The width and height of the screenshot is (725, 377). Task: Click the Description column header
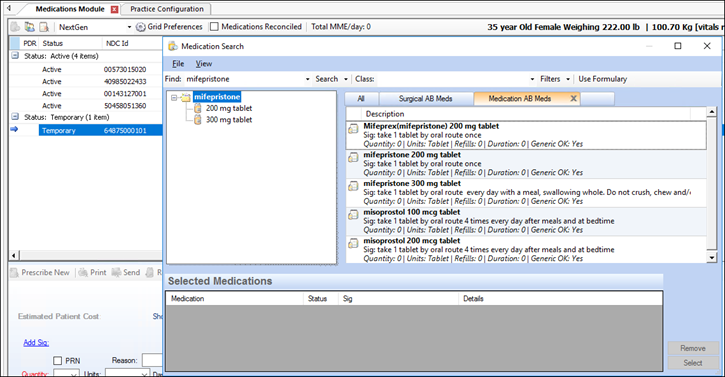tap(526, 114)
